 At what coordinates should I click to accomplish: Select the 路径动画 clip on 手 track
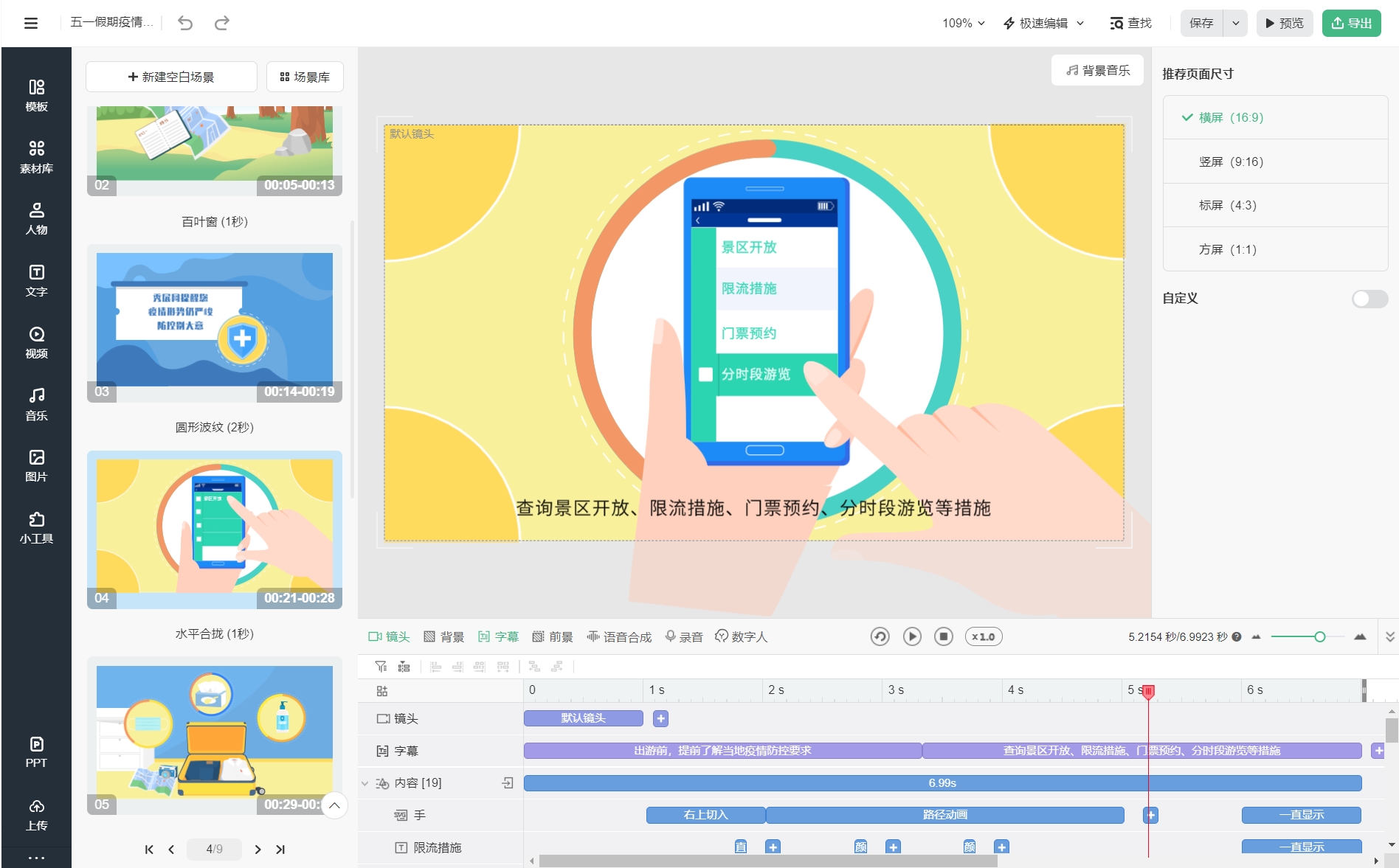coord(945,815)
